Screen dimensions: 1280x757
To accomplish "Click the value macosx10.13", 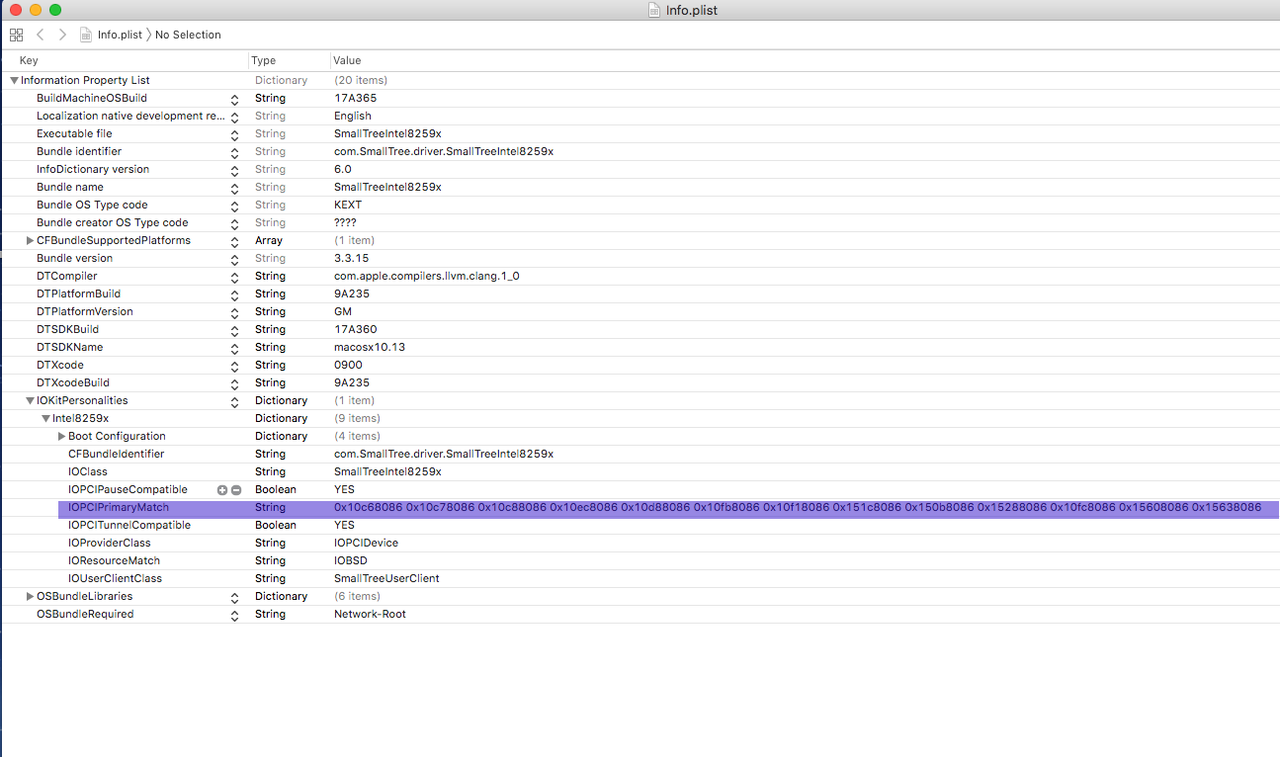I will click(x=369, y=348).
